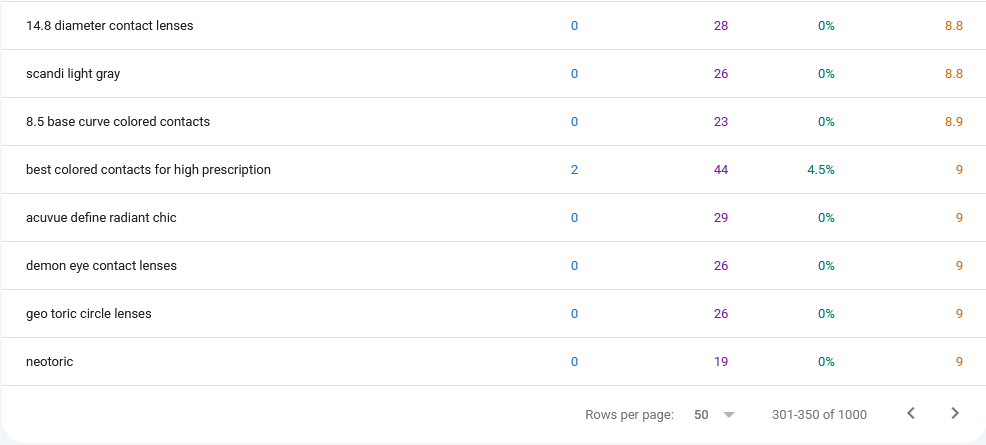Click the 2 clicks value

click(x=574, y=170)
